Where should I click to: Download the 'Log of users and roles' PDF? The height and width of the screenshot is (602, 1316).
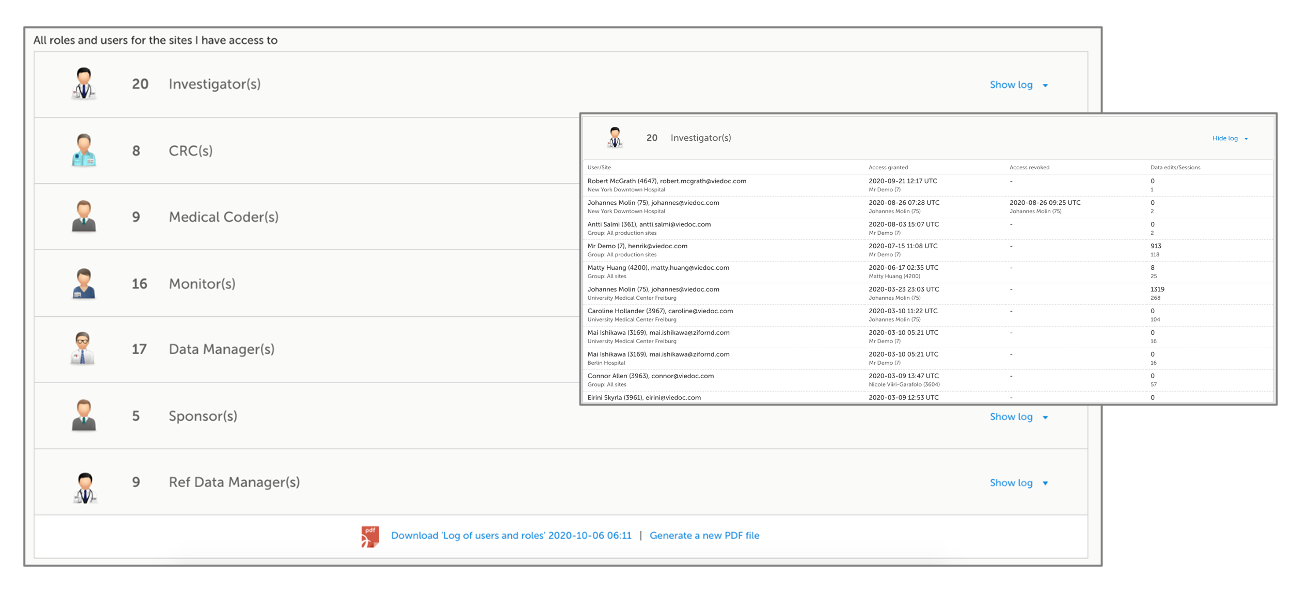pos(511,536)
